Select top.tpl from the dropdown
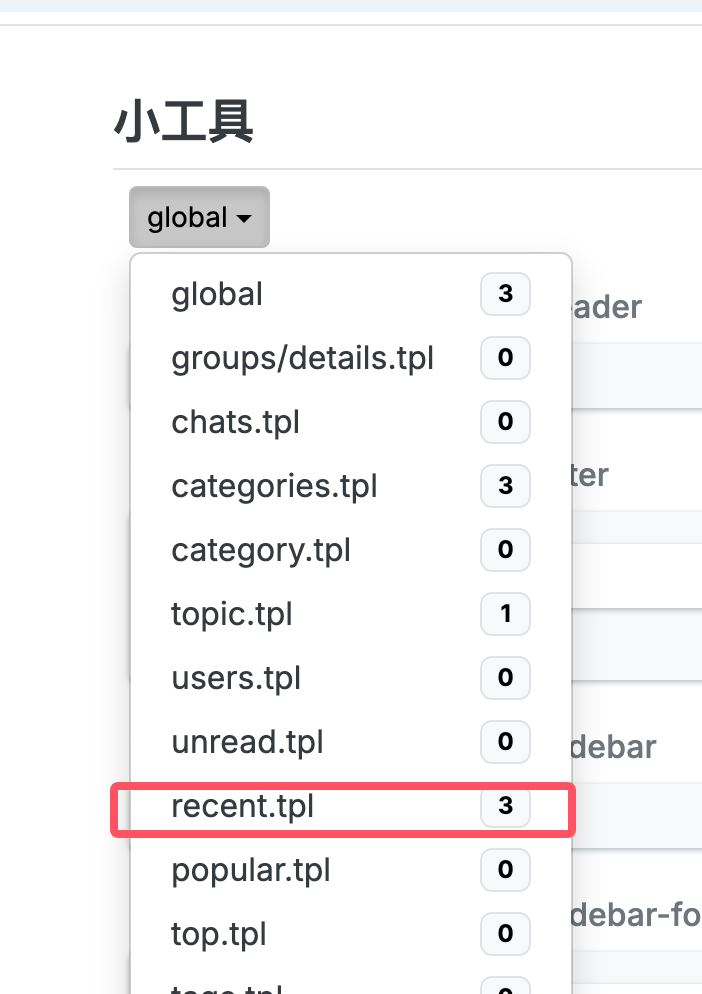Screen dimensions: 702x994 (x=219, y=934)
